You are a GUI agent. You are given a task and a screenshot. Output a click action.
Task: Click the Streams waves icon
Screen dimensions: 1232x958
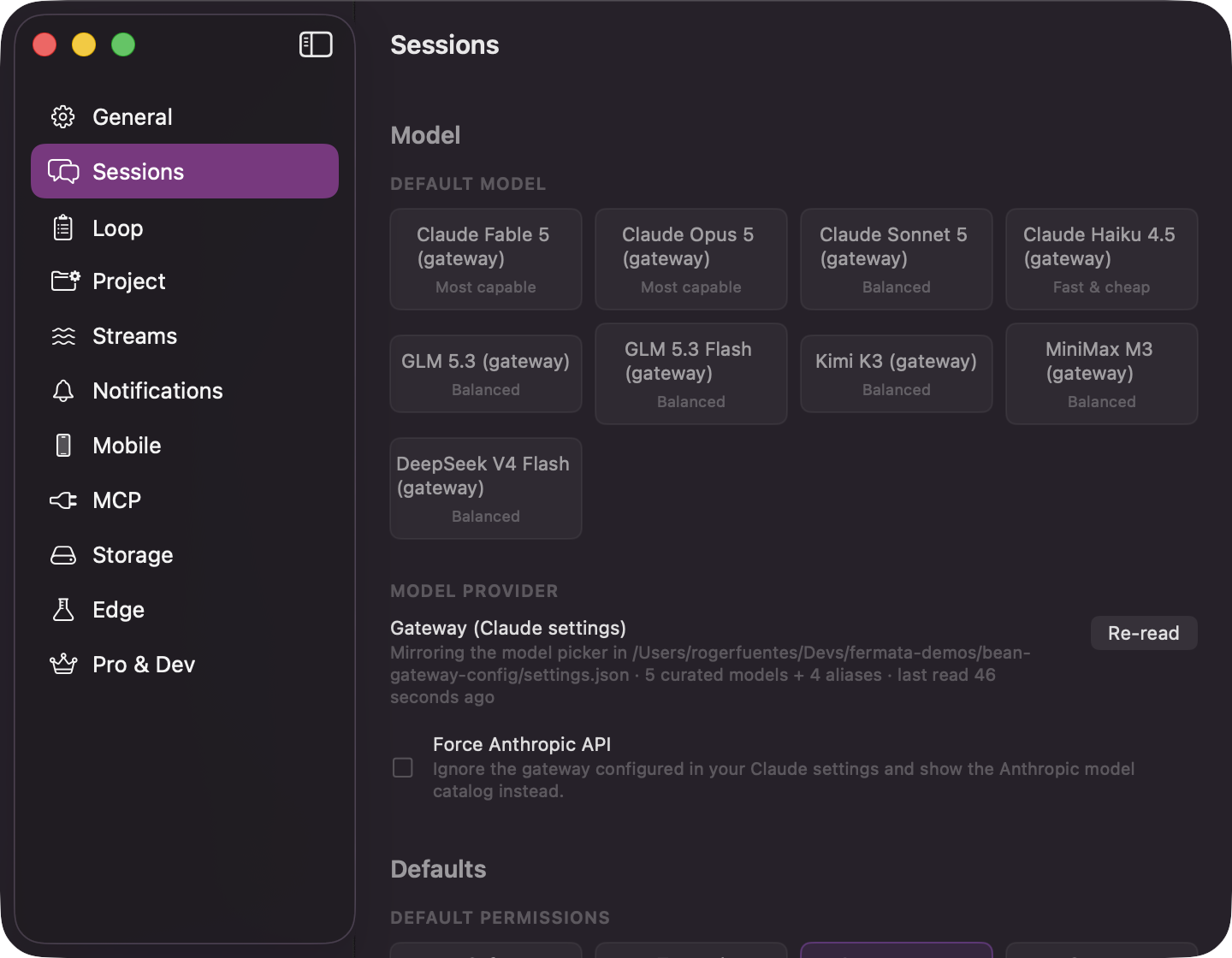[x=63, y=336]
